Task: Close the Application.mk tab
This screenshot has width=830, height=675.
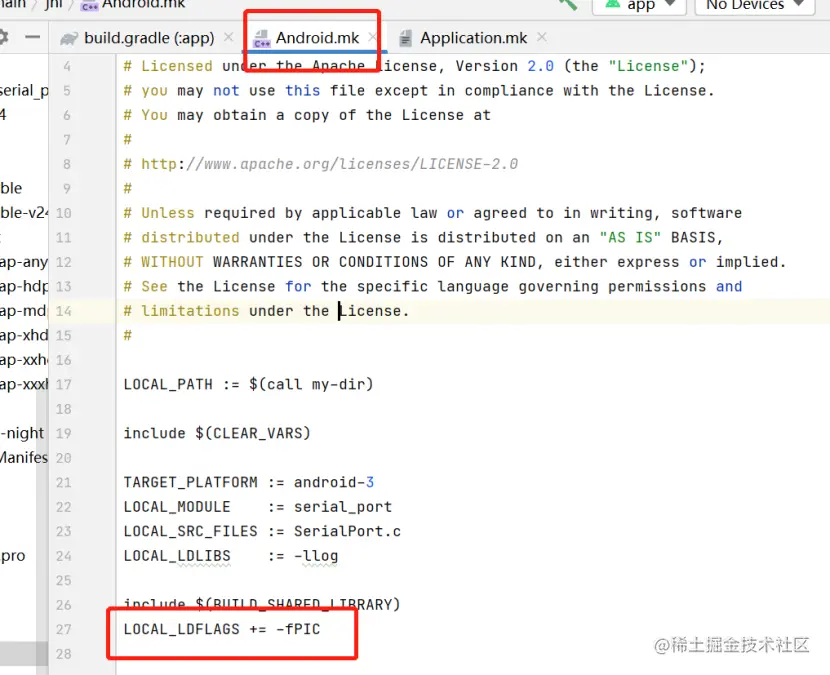Action: [x=541, y=38]
